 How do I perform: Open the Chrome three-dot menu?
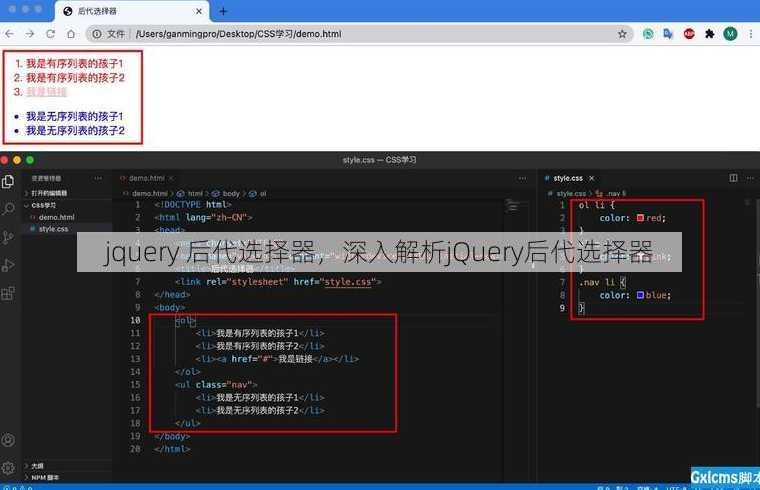point(751,34)
